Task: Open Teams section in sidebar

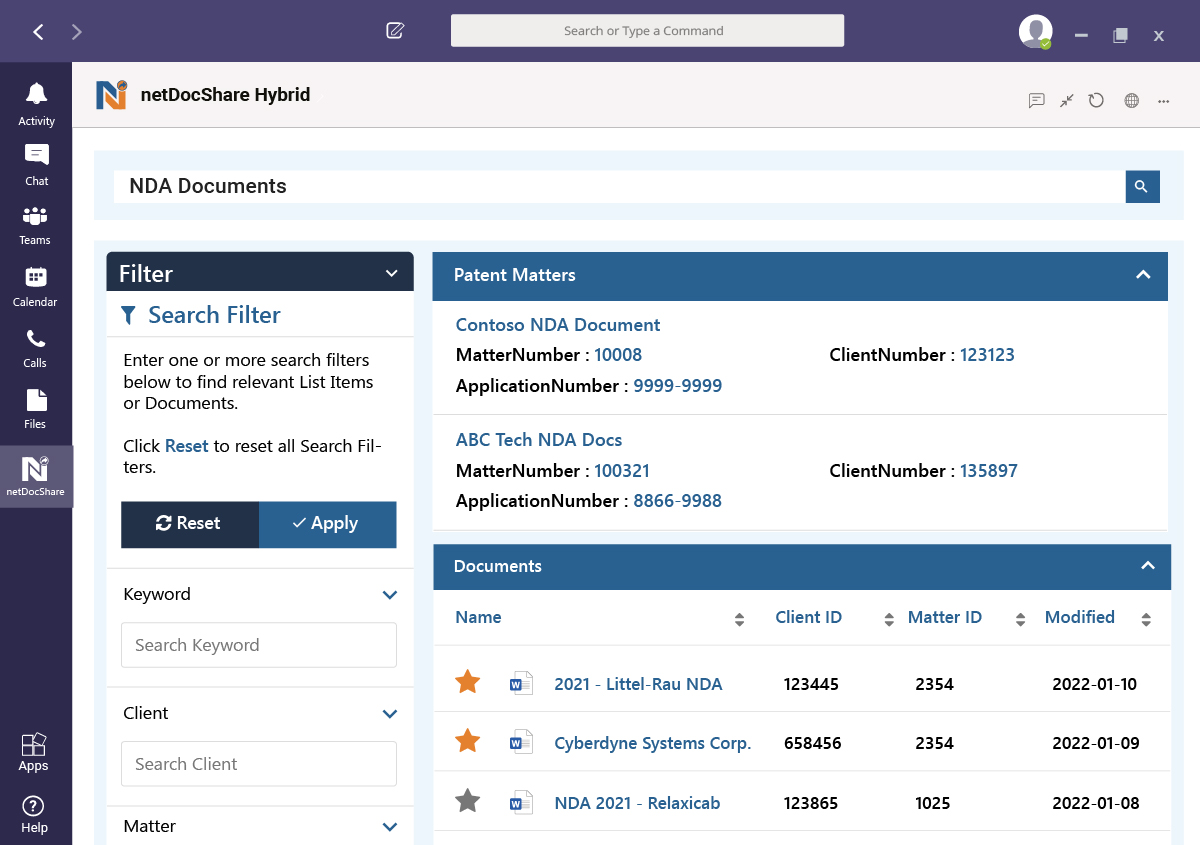Action: click(36, 225)
